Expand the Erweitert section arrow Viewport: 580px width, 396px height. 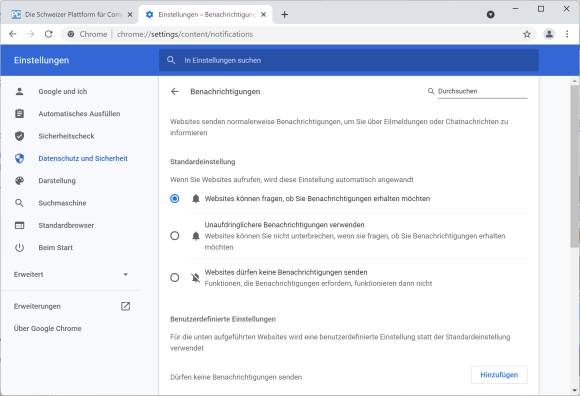[x=125, y=274]
